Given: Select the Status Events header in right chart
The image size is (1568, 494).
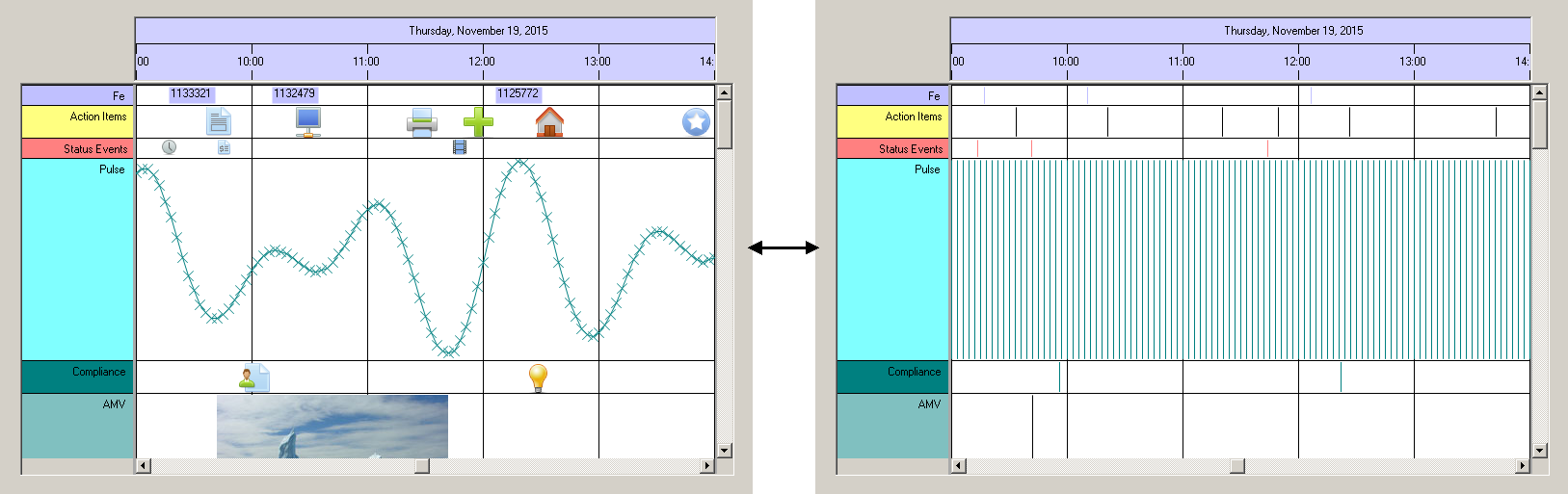Looking at the screenshot, I should coord(893,148).
